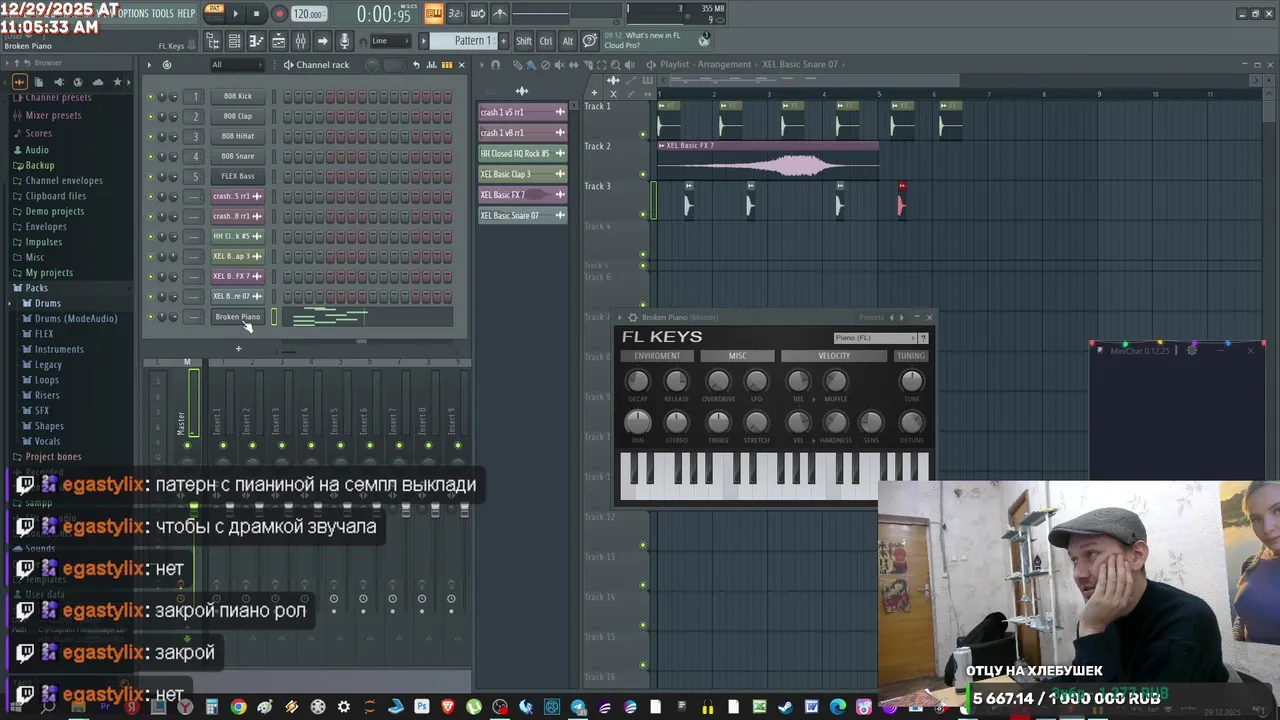This screenshot has width=1280, height=720.
Task: Mute the 808 Clap channel via its green light
Action: point(151,117)
